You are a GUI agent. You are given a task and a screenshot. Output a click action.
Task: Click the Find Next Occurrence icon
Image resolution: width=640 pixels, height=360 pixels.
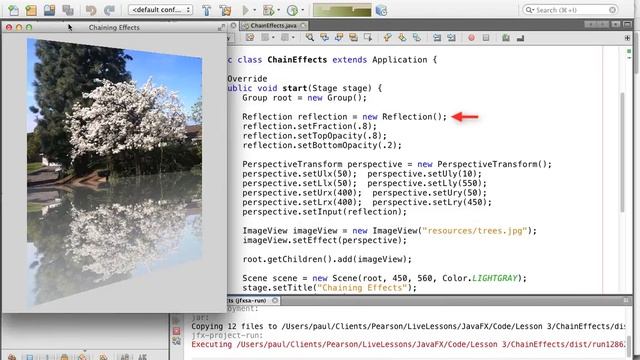point(339,38)
